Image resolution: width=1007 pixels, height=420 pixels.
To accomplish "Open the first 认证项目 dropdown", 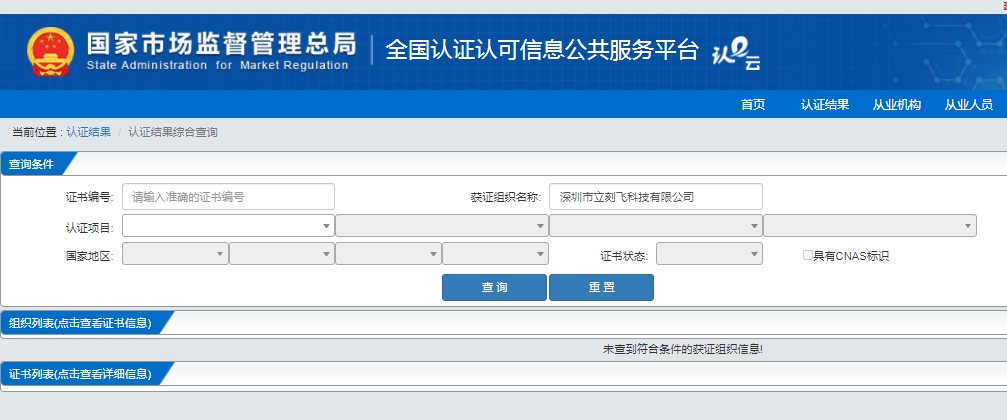I will pos(228,225).
